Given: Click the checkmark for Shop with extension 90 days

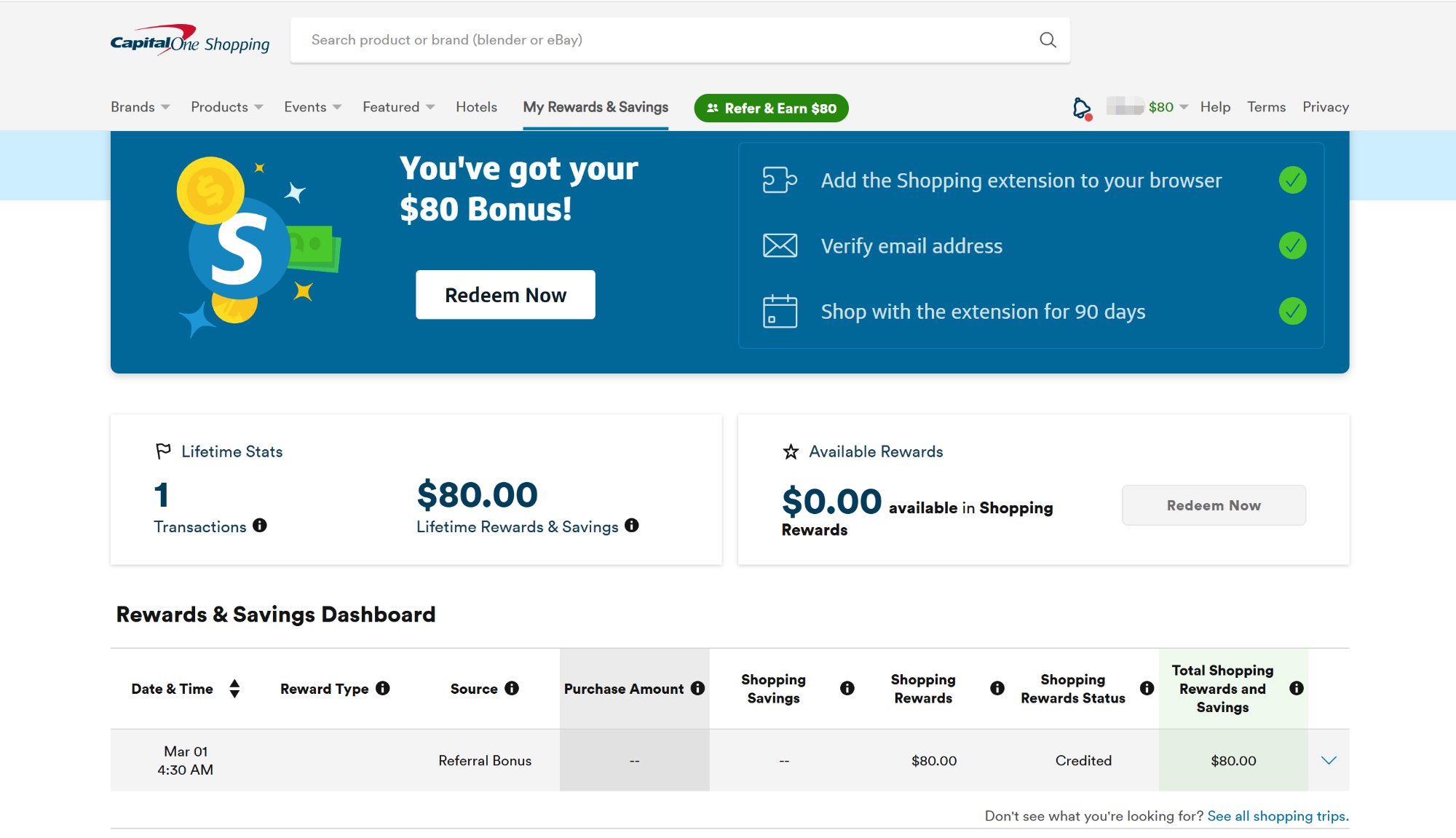Looking at the screenshot, I should click(1292, 312).
